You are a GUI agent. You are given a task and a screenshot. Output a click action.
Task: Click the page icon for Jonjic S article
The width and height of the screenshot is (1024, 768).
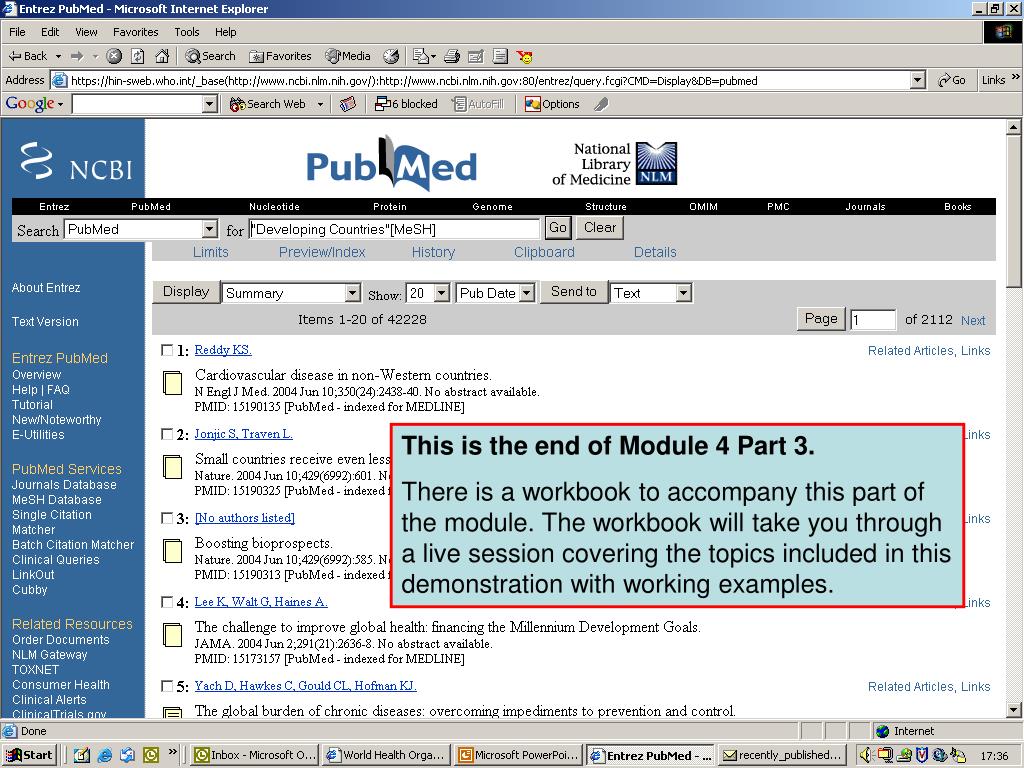coord(172,467)
